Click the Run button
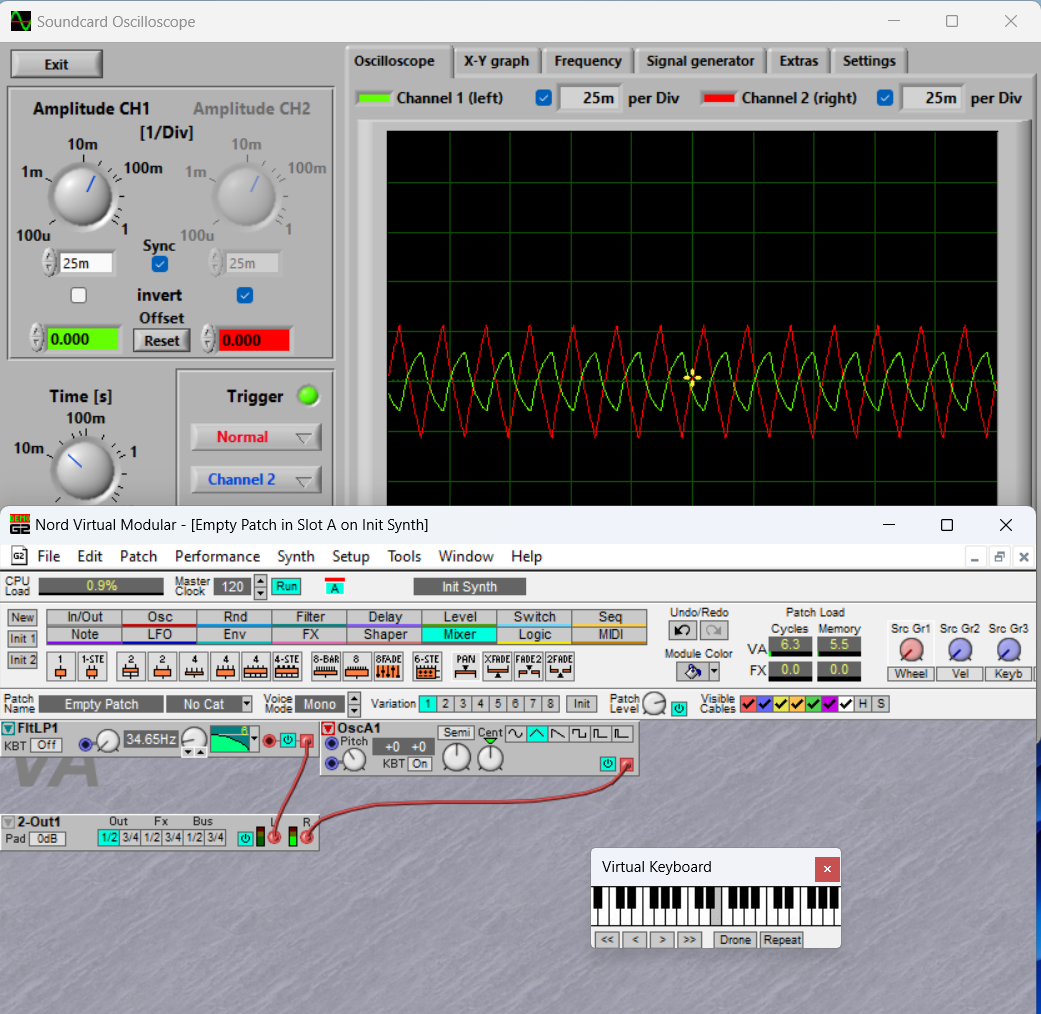Viewport: 1041px width, 1014px height. coord(287,586)
